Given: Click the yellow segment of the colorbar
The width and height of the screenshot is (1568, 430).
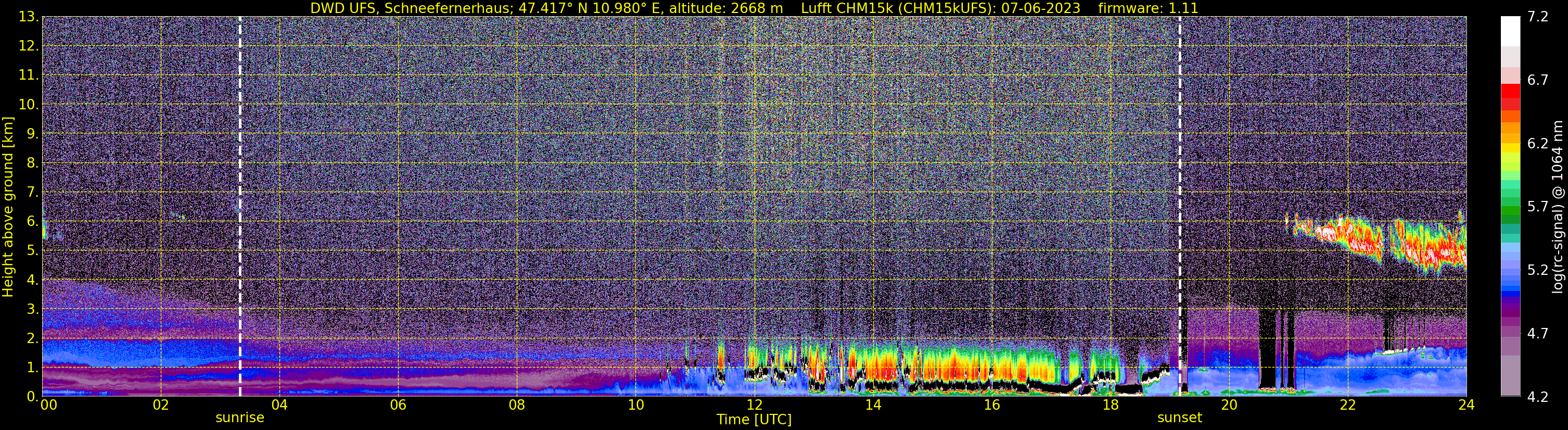Looking at the screenshot, I should click(x=1510, y=148).
